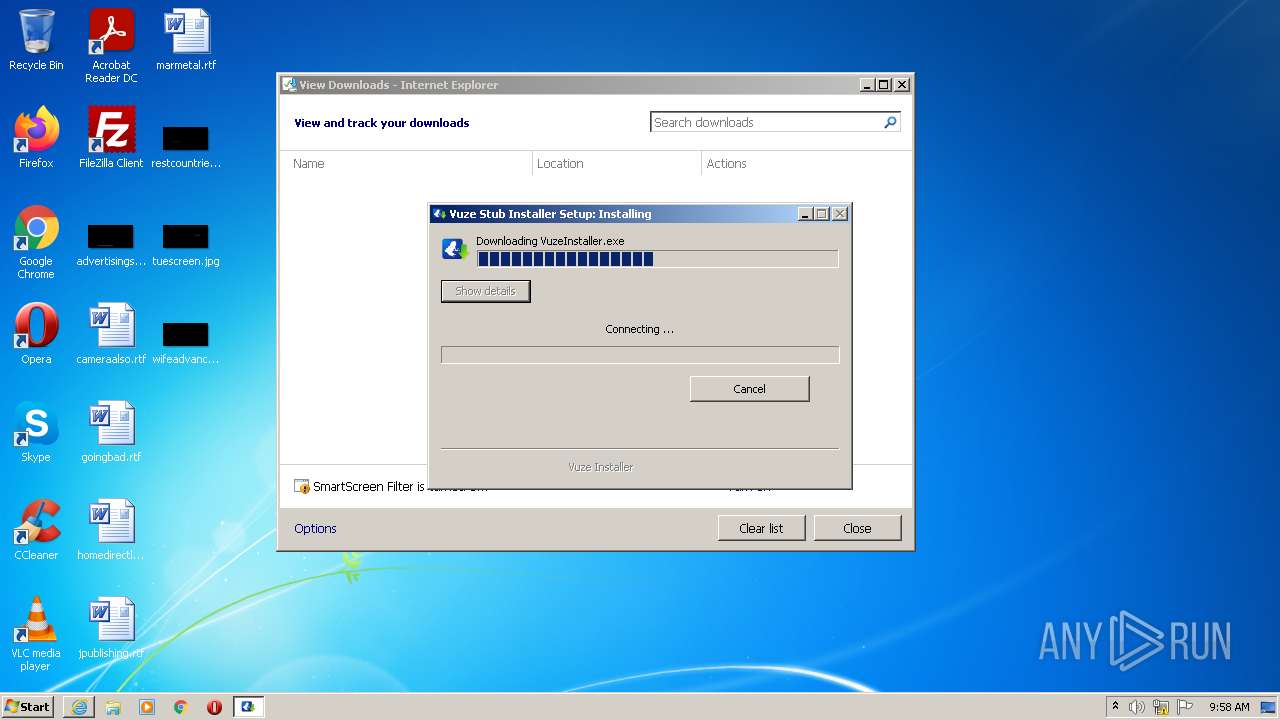Click 'View and track your downloads' heading
Screen dimensions: 1280x720
coord(382,123)
